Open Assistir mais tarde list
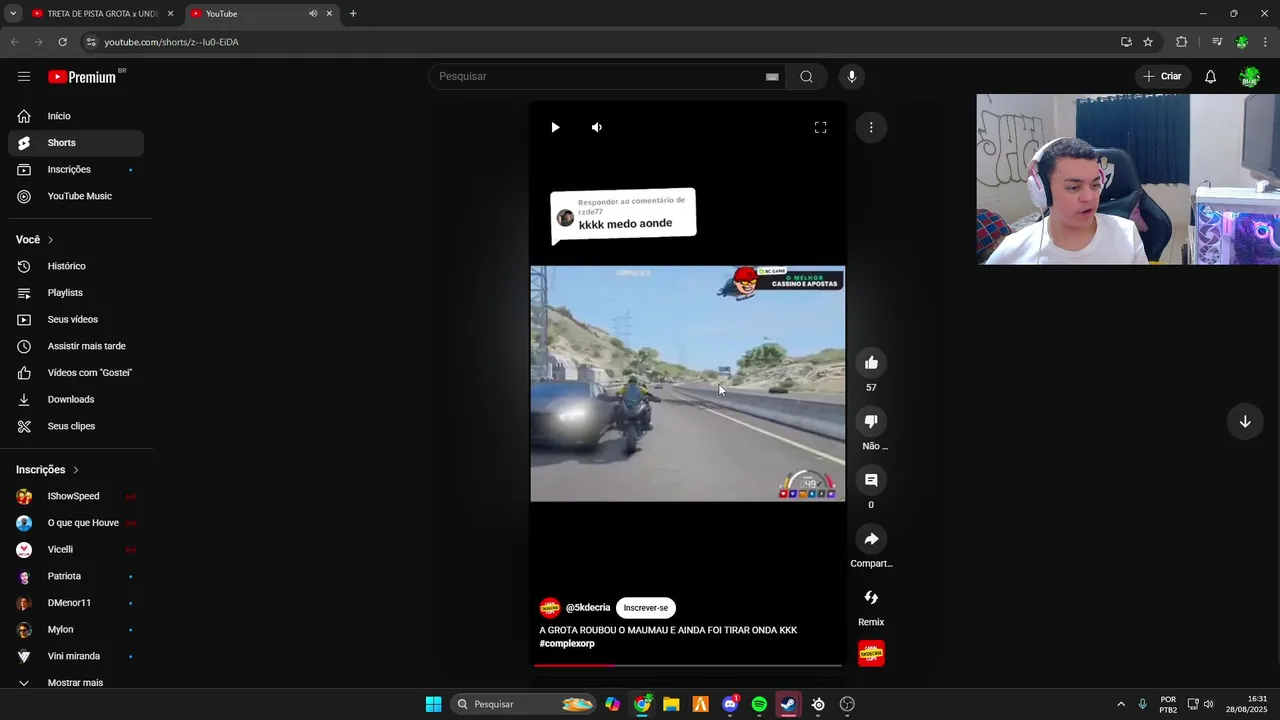Viewport: 1280px width, 720px height. click(76, 346)
